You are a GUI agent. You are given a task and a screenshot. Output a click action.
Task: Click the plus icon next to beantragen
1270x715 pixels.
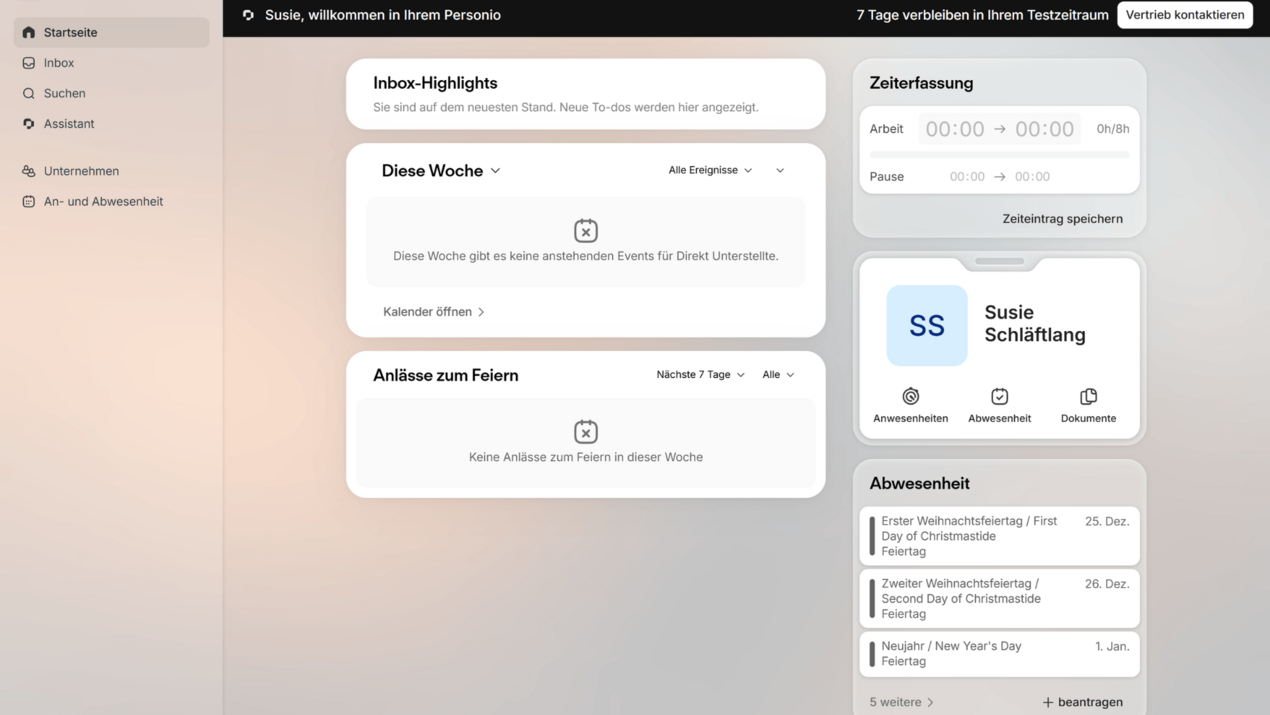click(x=1047, y=702)
